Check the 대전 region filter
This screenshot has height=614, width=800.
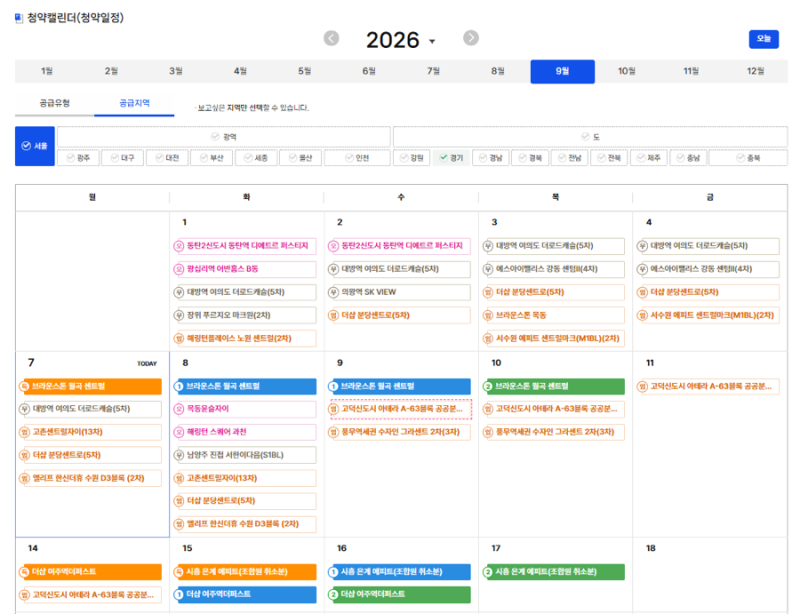coord(167,158)
